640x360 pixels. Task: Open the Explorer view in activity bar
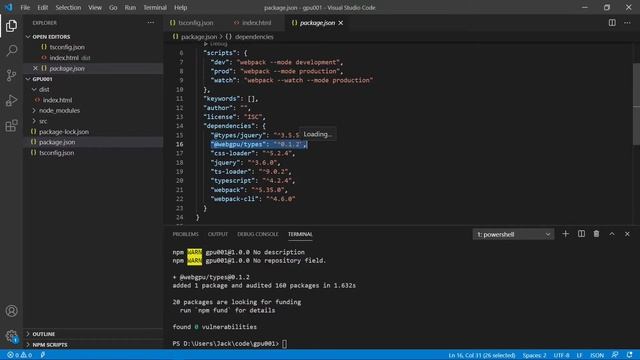(11, 26)
